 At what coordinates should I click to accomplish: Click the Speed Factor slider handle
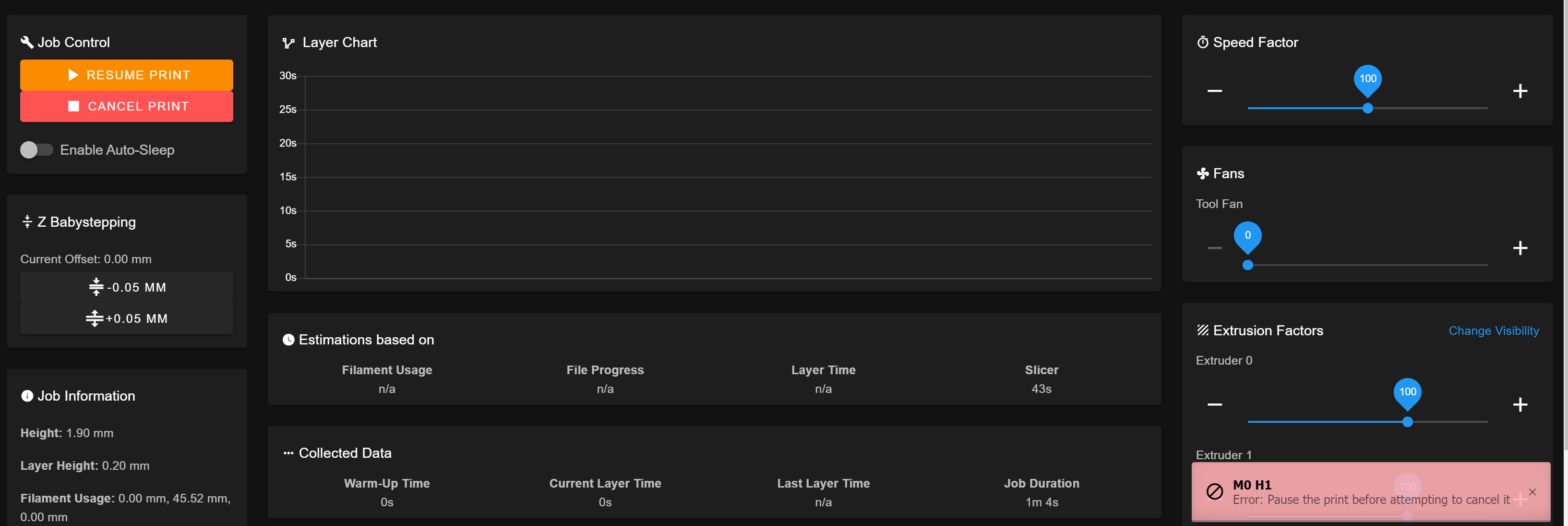[x=1368, y=109]
